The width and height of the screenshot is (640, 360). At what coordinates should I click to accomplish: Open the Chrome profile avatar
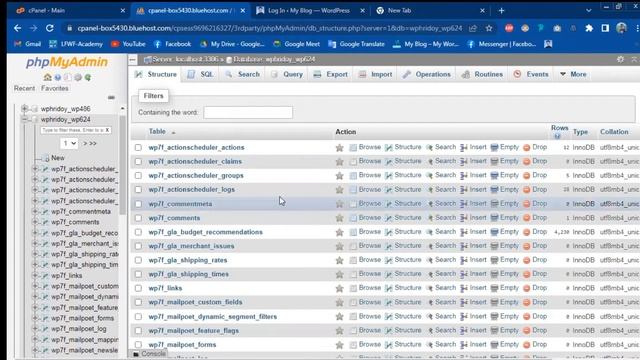[x=621, y=28]
